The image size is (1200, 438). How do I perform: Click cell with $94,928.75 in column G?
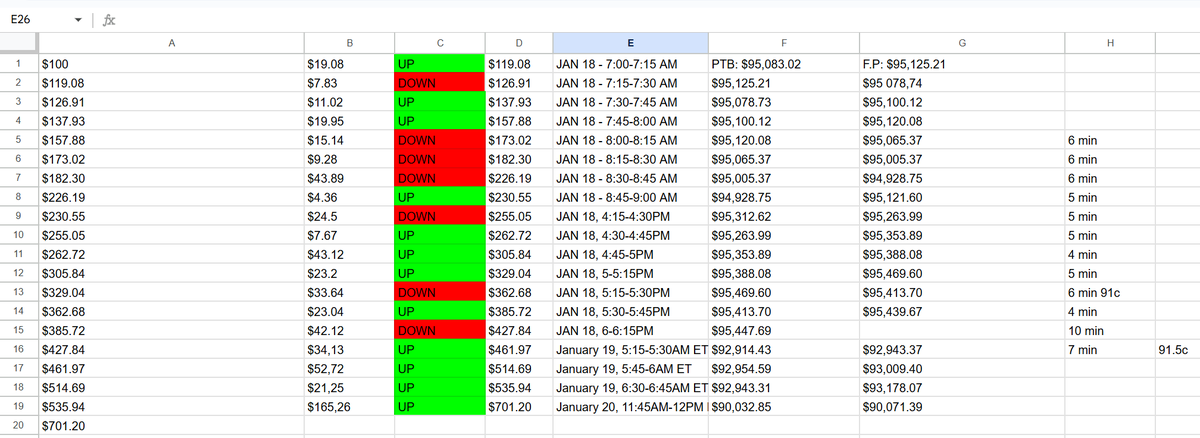pos(961,178)
